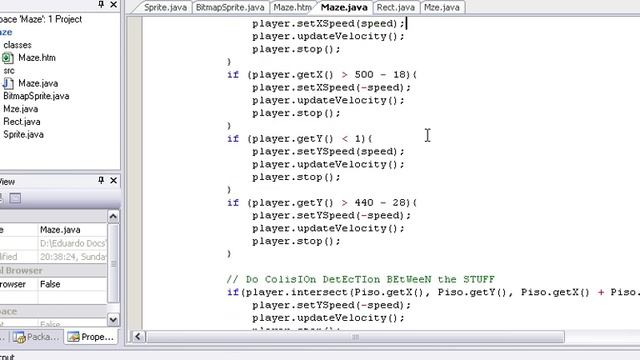Switch to the Rect.java tab
Screen dimensions: 640x360
coord(395,7)
